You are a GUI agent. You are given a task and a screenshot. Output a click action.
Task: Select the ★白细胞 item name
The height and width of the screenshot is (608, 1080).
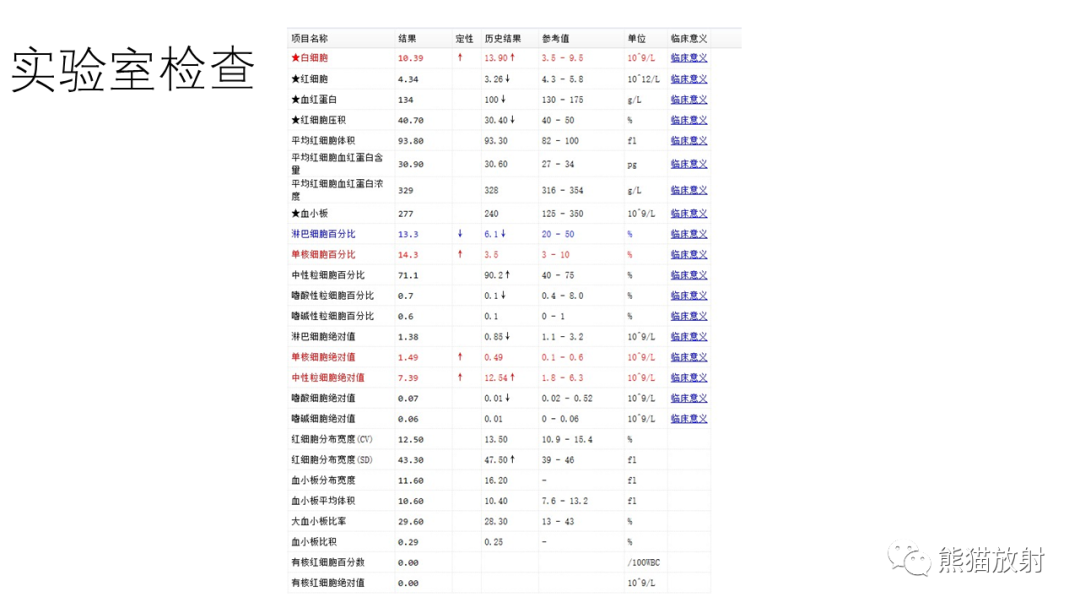click(x=309, y=58)
